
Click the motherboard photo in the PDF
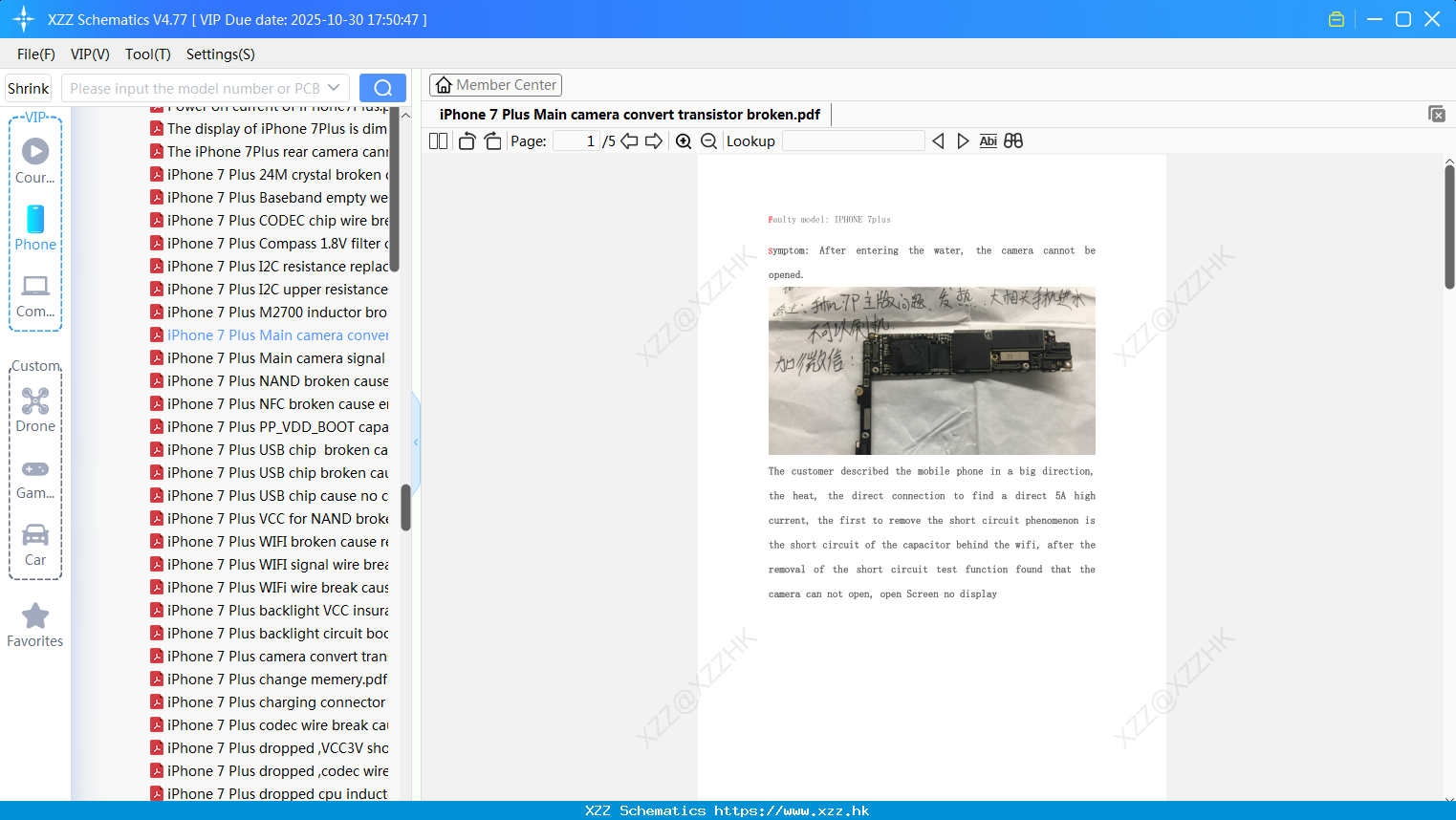(932, 371)
